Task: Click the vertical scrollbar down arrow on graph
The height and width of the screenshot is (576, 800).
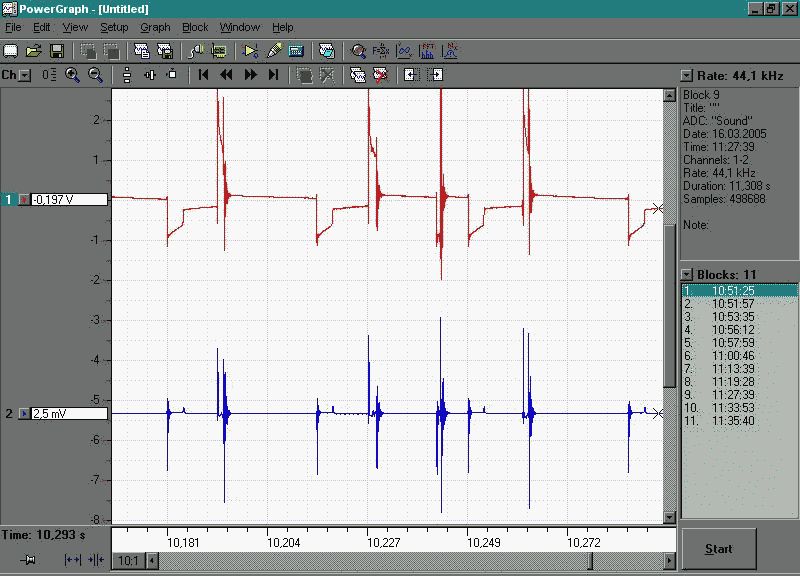Action: [x=669, y=518]
